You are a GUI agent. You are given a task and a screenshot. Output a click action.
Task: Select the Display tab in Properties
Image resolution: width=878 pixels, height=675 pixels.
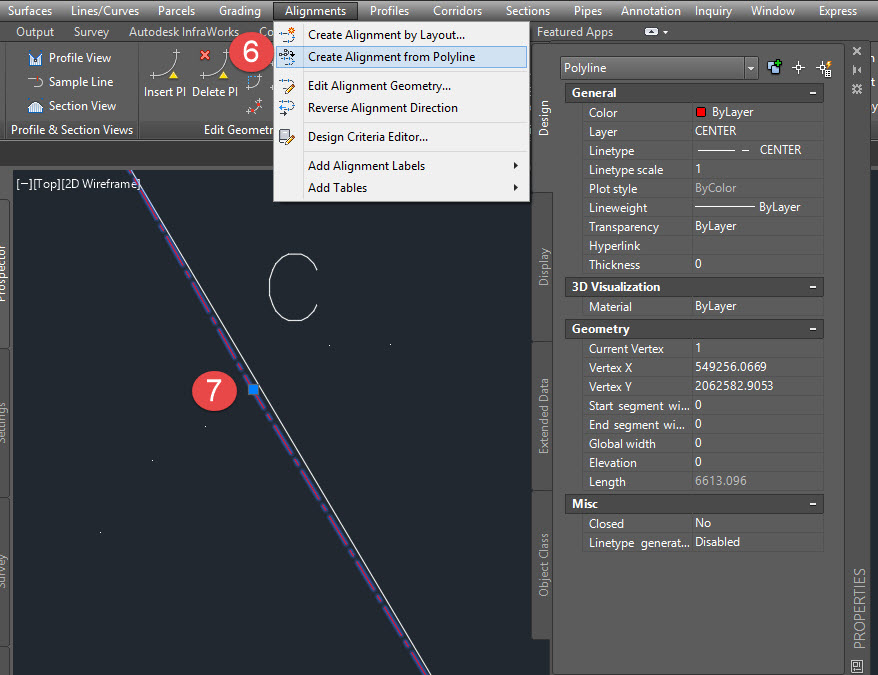pos(543,267)
